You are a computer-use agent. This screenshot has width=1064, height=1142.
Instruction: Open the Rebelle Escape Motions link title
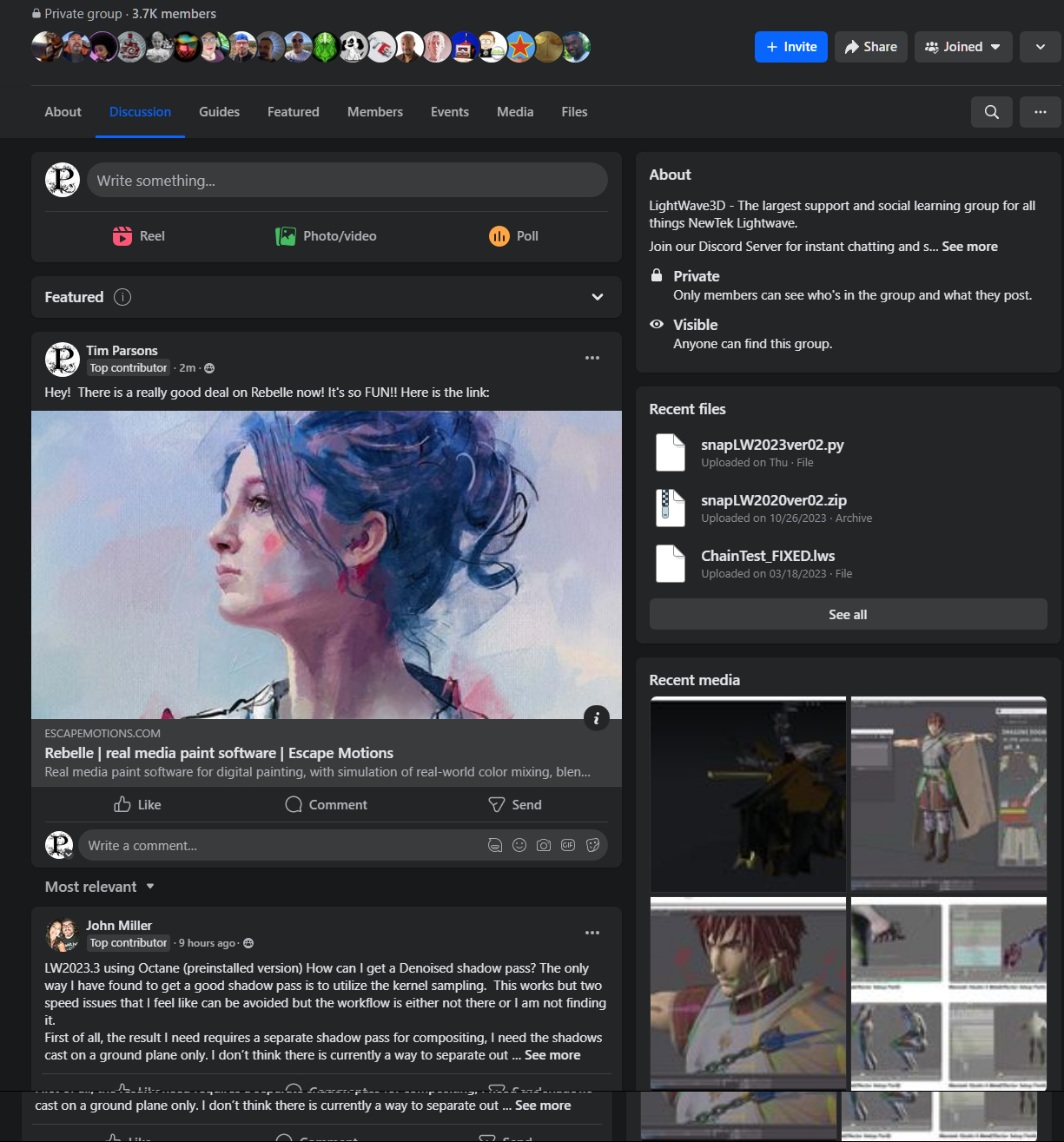[219, 753]
